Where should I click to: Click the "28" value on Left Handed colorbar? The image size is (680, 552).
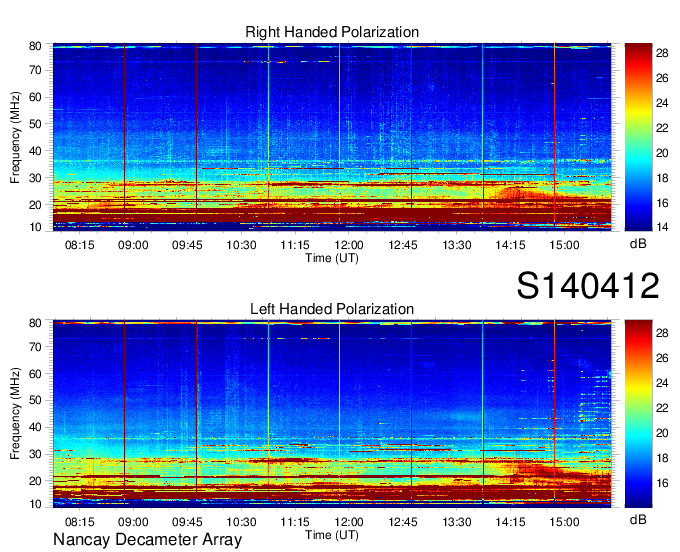point(662,333)
